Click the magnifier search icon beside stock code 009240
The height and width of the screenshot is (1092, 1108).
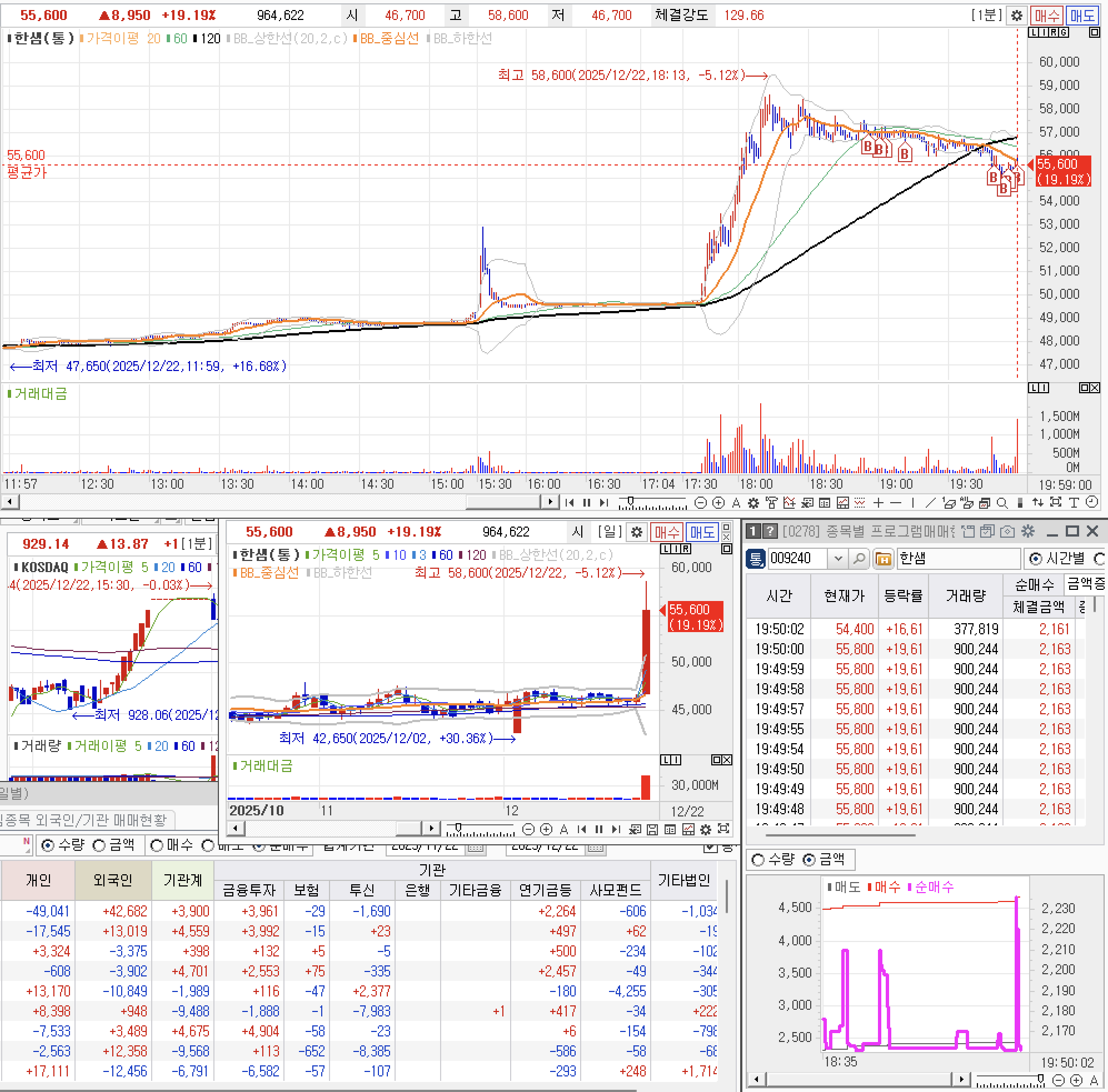click(x=859, y=558)
